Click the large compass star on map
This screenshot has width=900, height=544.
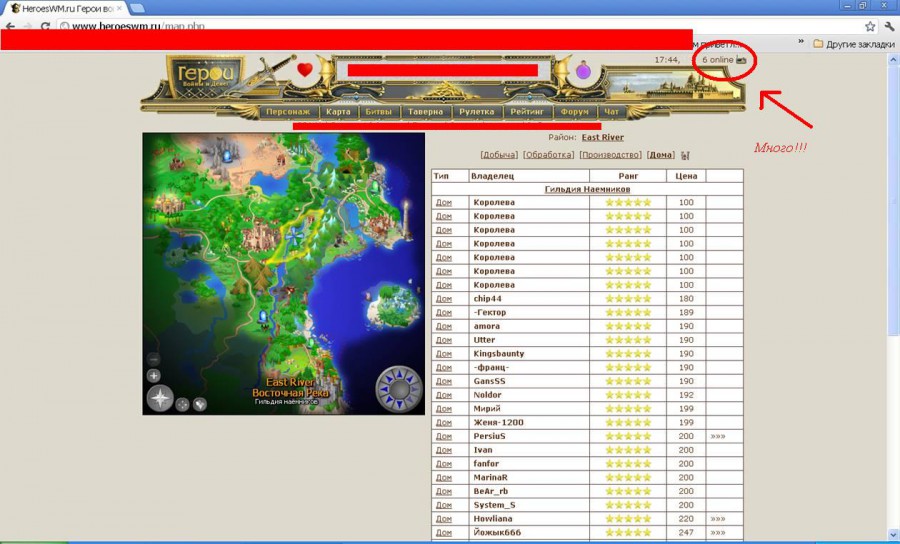tap(160, 399)
